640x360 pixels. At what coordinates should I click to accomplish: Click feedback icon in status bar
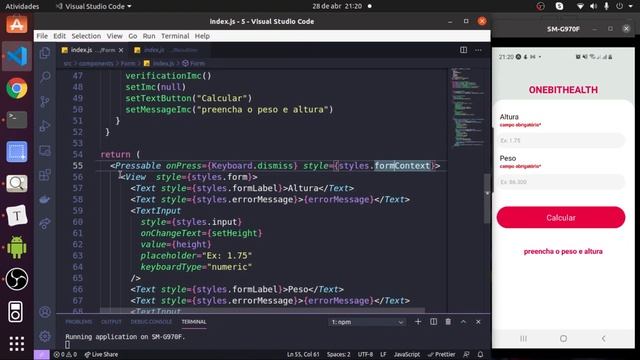(x=466, y=354)
